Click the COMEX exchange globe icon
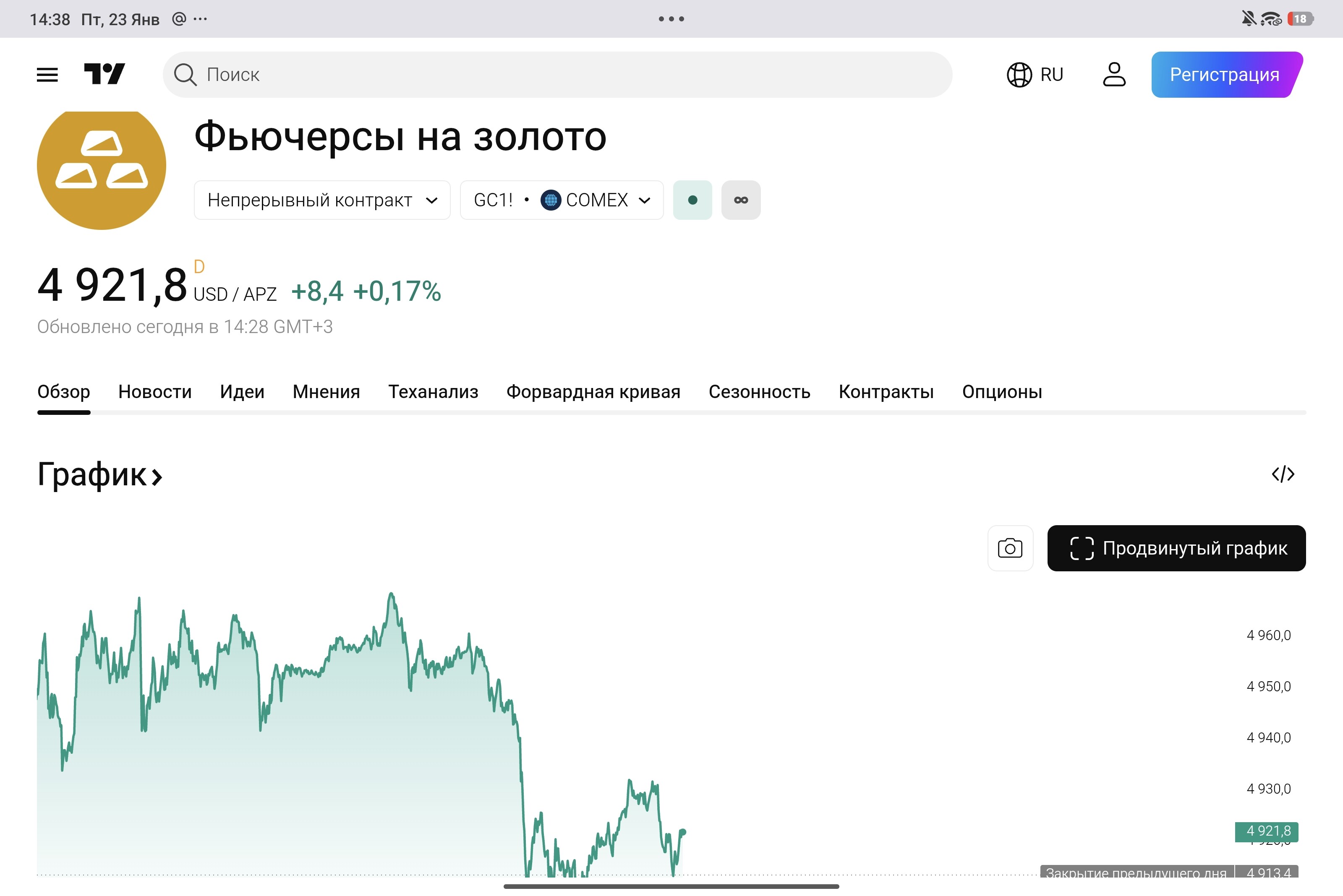This screenshot has height=896, width=1343. click(x=550, y=200)
